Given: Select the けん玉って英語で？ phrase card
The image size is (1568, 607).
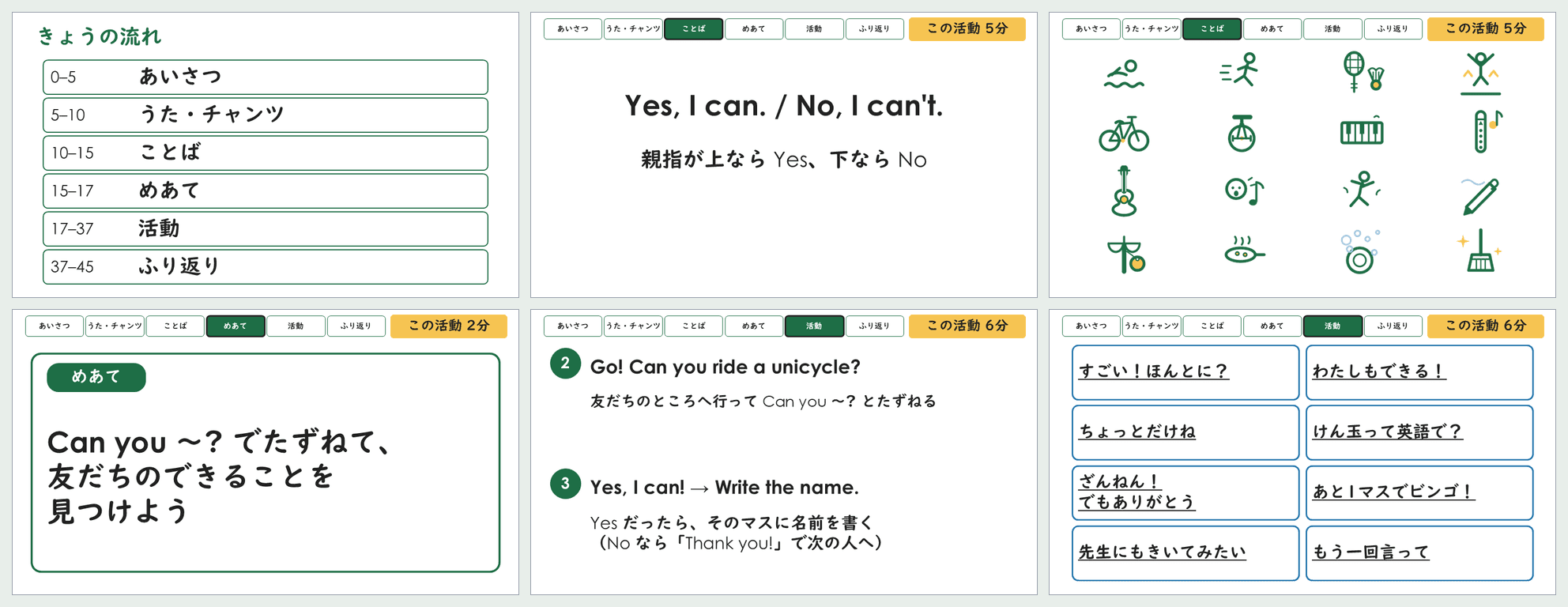Looking at the screenshot, I should tap(1419, 432).
